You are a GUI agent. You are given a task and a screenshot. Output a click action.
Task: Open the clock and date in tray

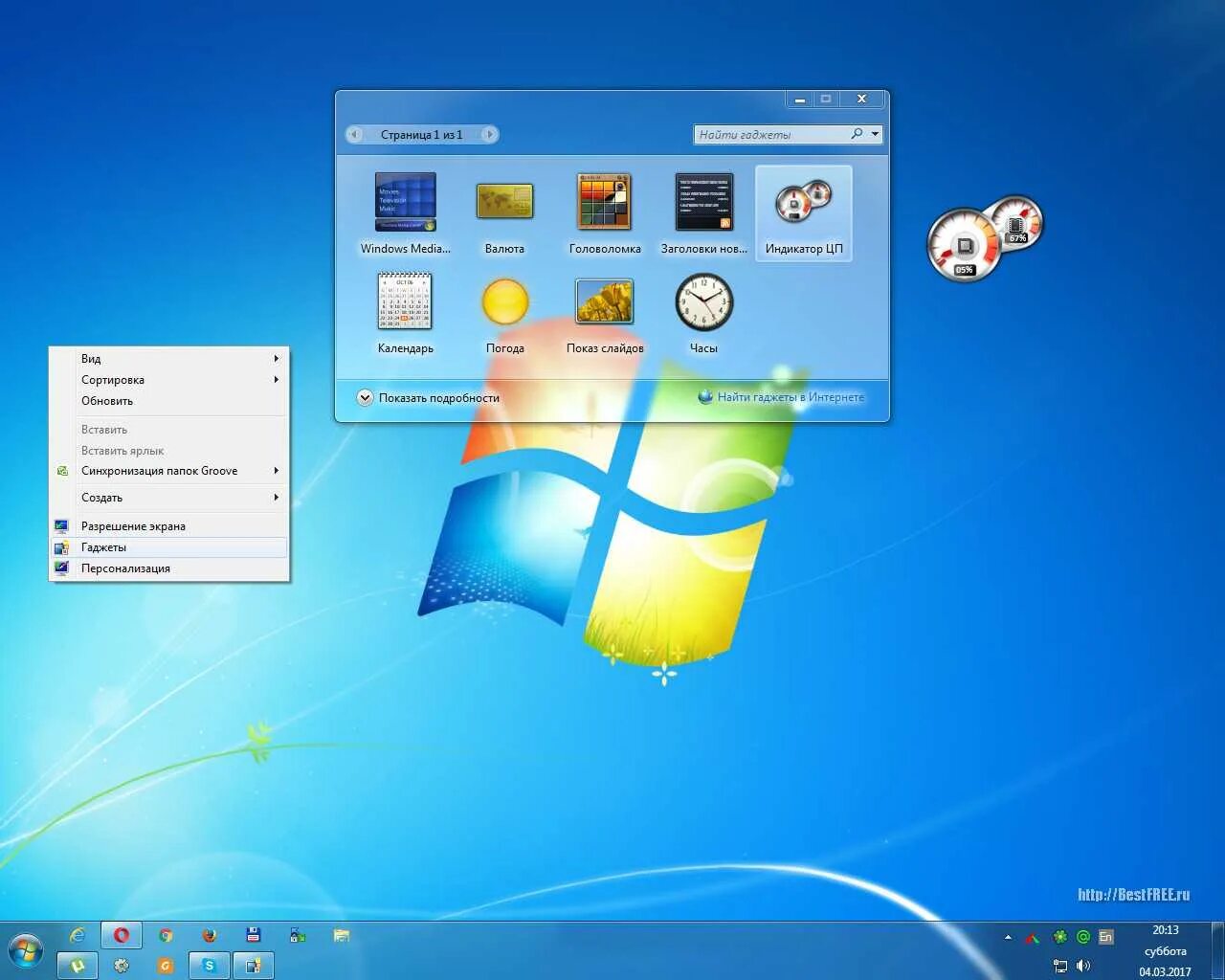pos(1165,951)
